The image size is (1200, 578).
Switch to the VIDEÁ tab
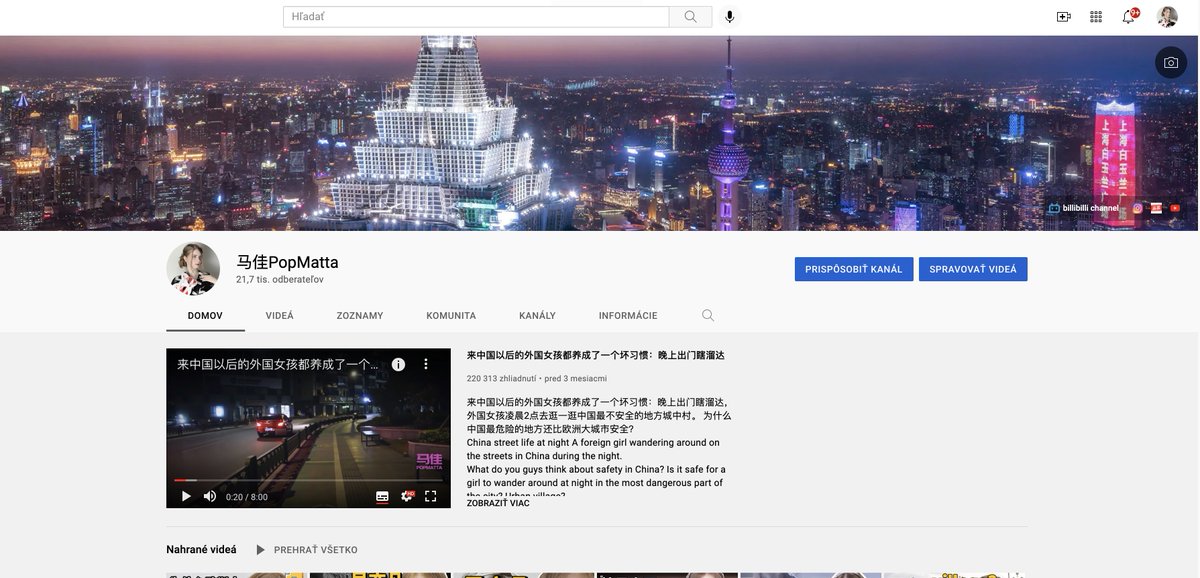click(x=280, y=316)
